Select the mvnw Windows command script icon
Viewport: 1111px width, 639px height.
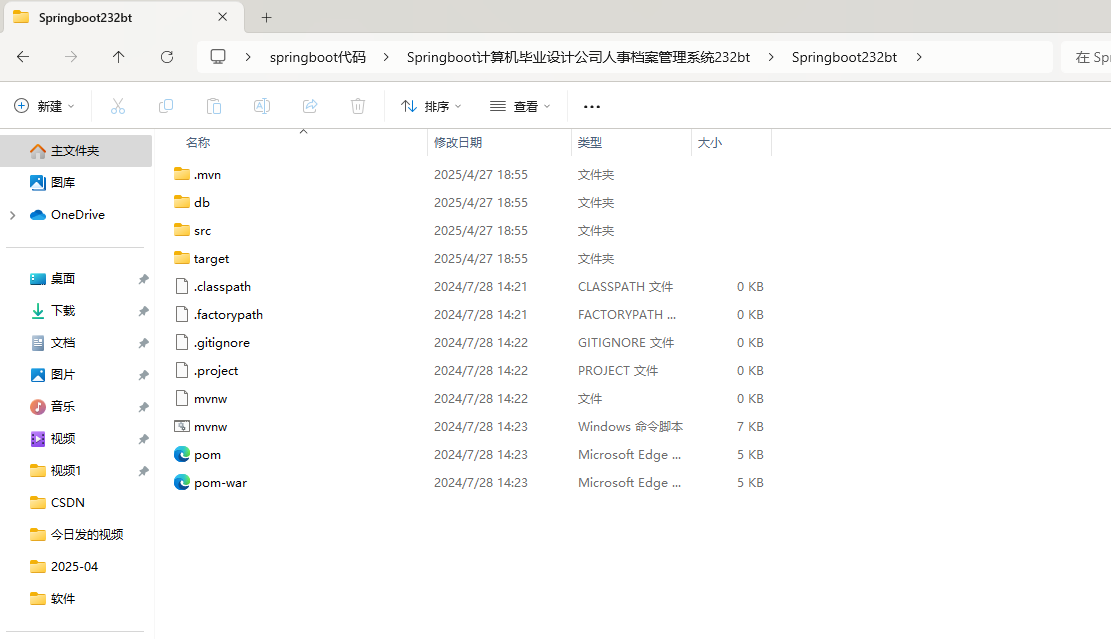click(182, 426)
